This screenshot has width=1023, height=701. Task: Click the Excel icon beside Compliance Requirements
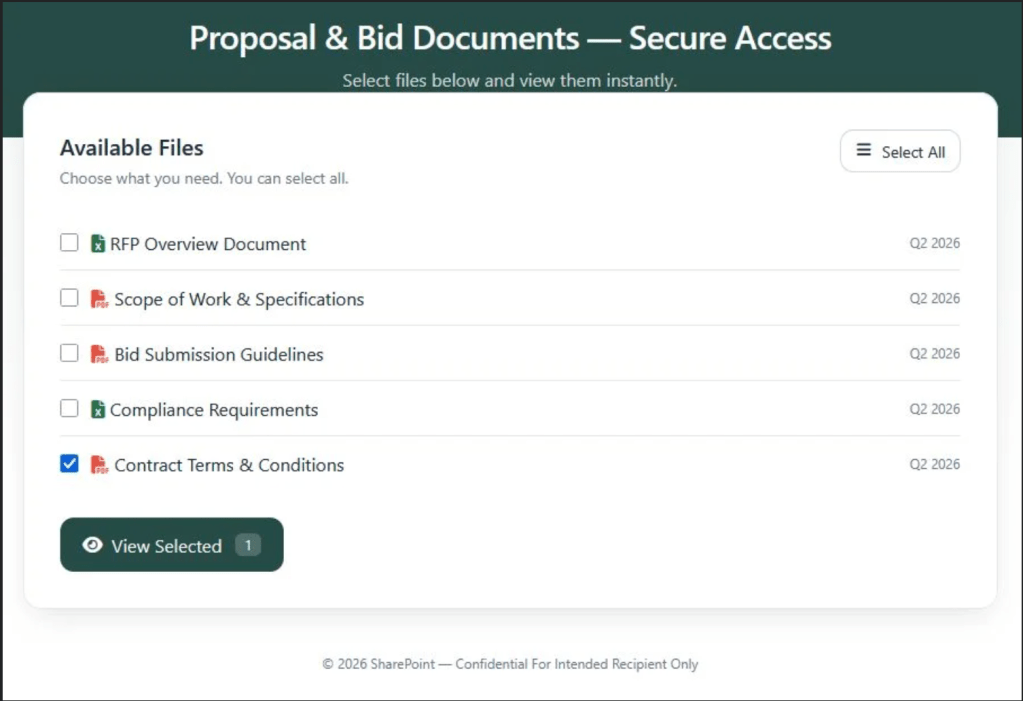point(96,410)
